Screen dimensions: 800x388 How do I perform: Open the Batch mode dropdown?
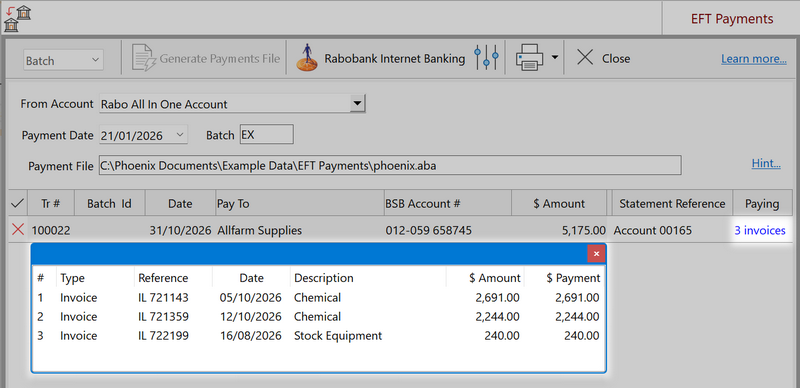pyautogui.click(x=63, y=60)
